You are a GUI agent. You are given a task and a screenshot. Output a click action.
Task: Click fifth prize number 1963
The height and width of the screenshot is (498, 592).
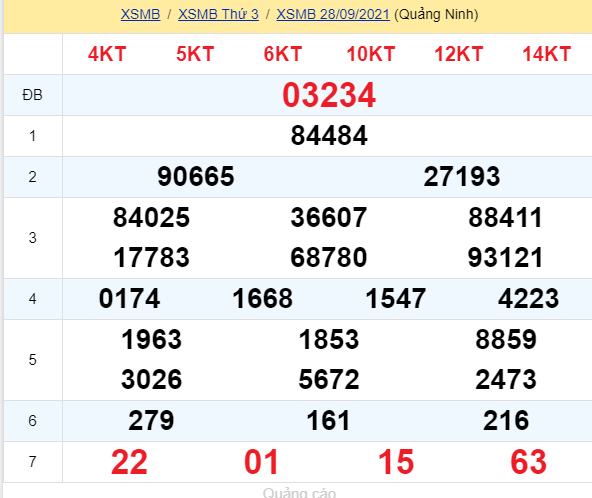point(151,339)
